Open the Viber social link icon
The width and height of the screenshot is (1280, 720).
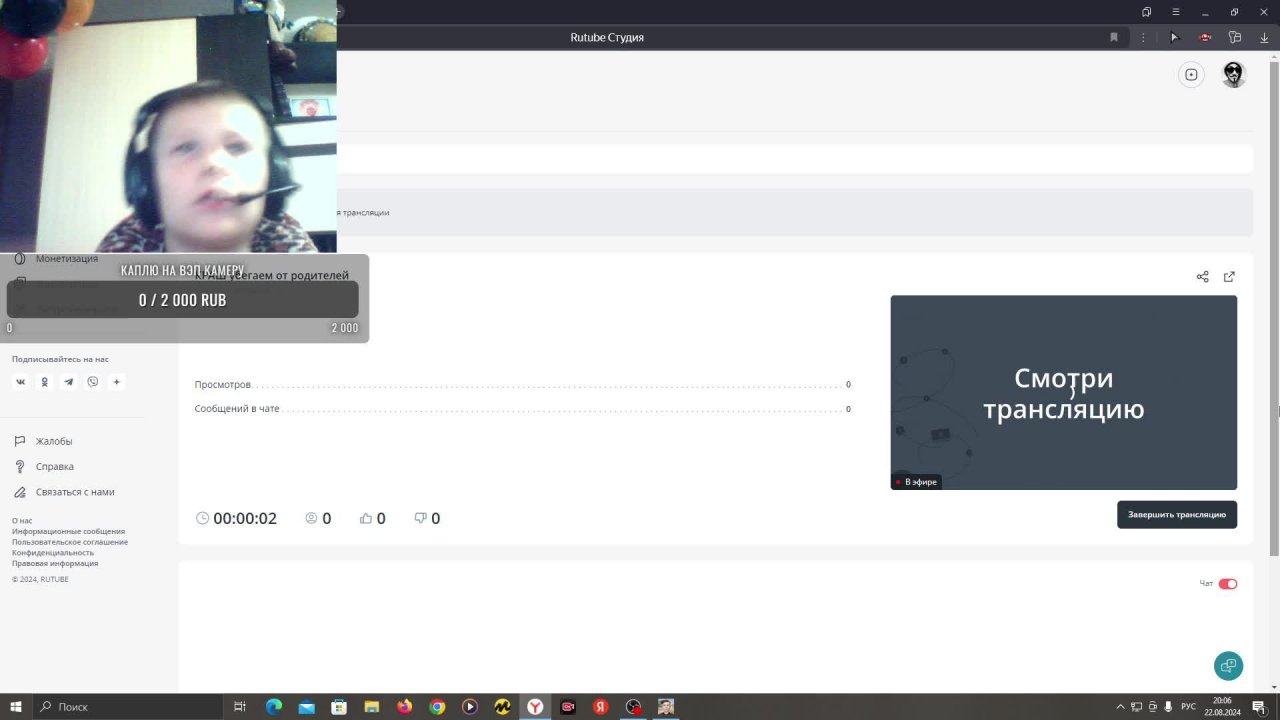point(93,382)
